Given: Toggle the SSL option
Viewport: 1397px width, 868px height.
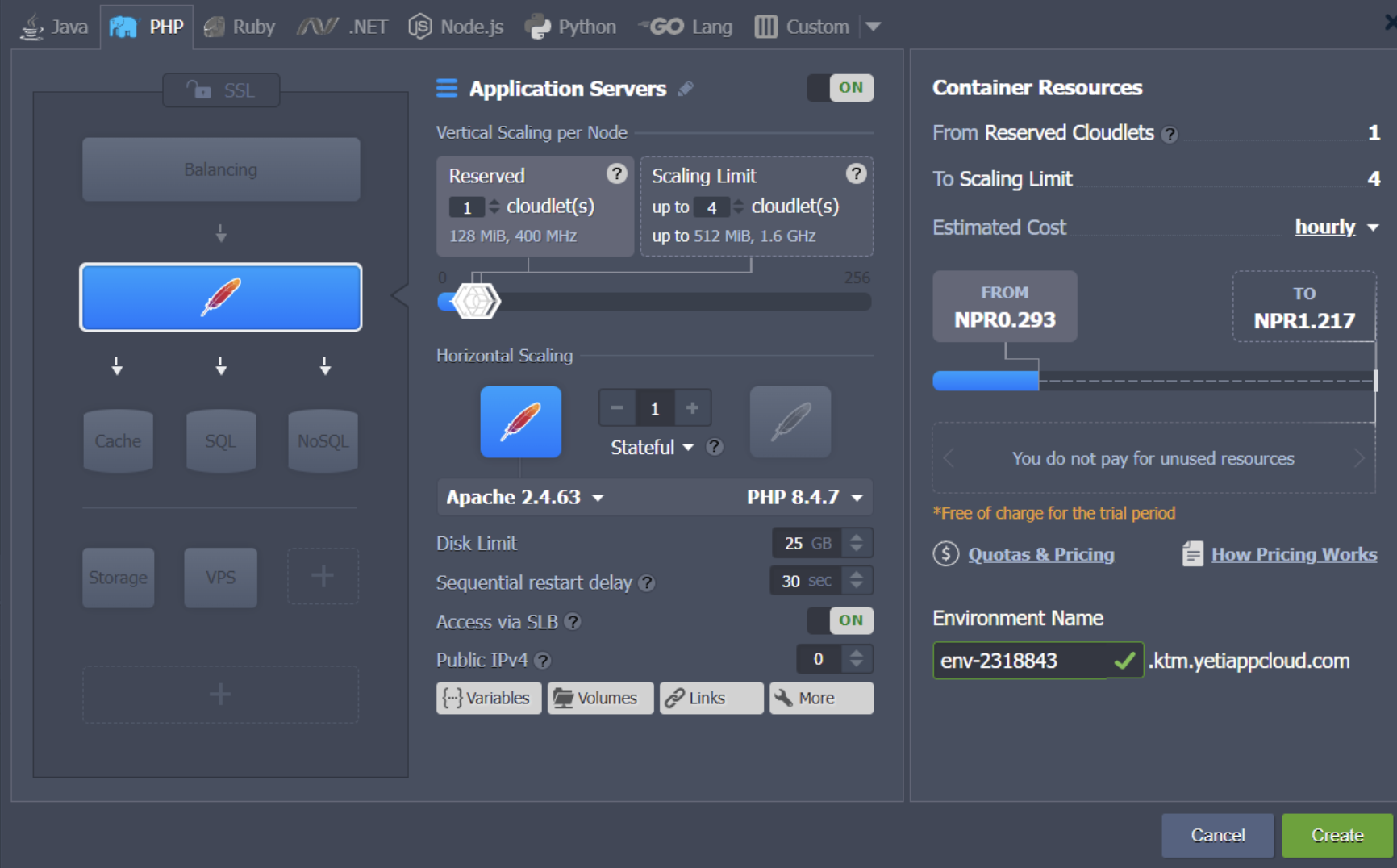Looking at the screenshot, I should tap(220, 90).
